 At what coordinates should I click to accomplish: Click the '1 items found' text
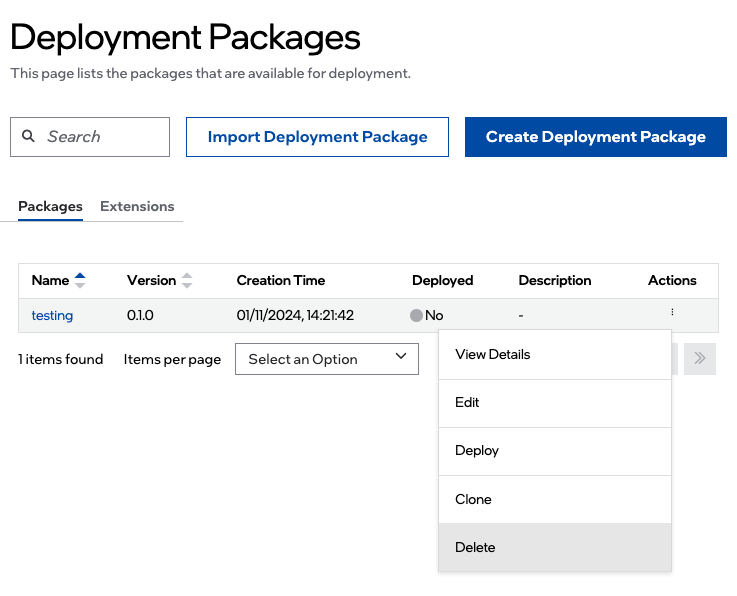click(61, 359)
